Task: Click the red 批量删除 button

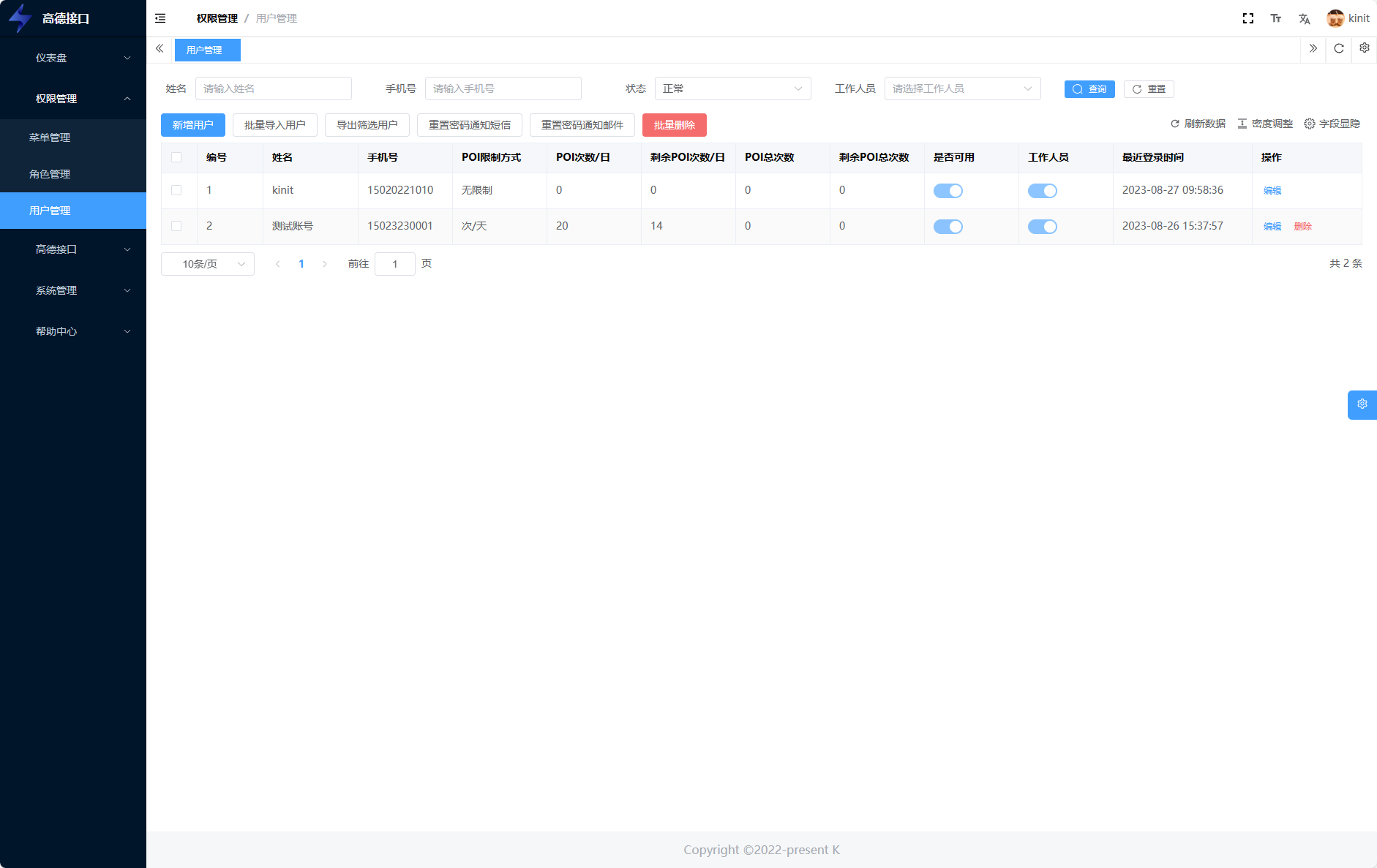Action: (675, 125)
